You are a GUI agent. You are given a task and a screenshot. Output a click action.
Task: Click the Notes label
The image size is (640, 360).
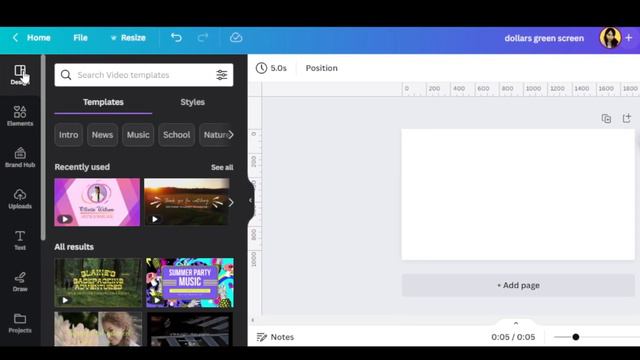[282, 337]
